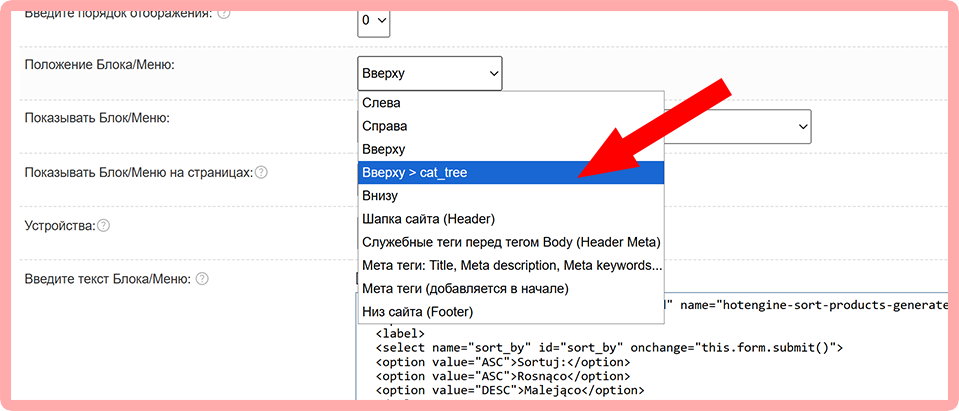The height and width of the screenshot is (411, 959).
Task: Collapse the "Вверху" position dropdown
Action: point(429,73)
